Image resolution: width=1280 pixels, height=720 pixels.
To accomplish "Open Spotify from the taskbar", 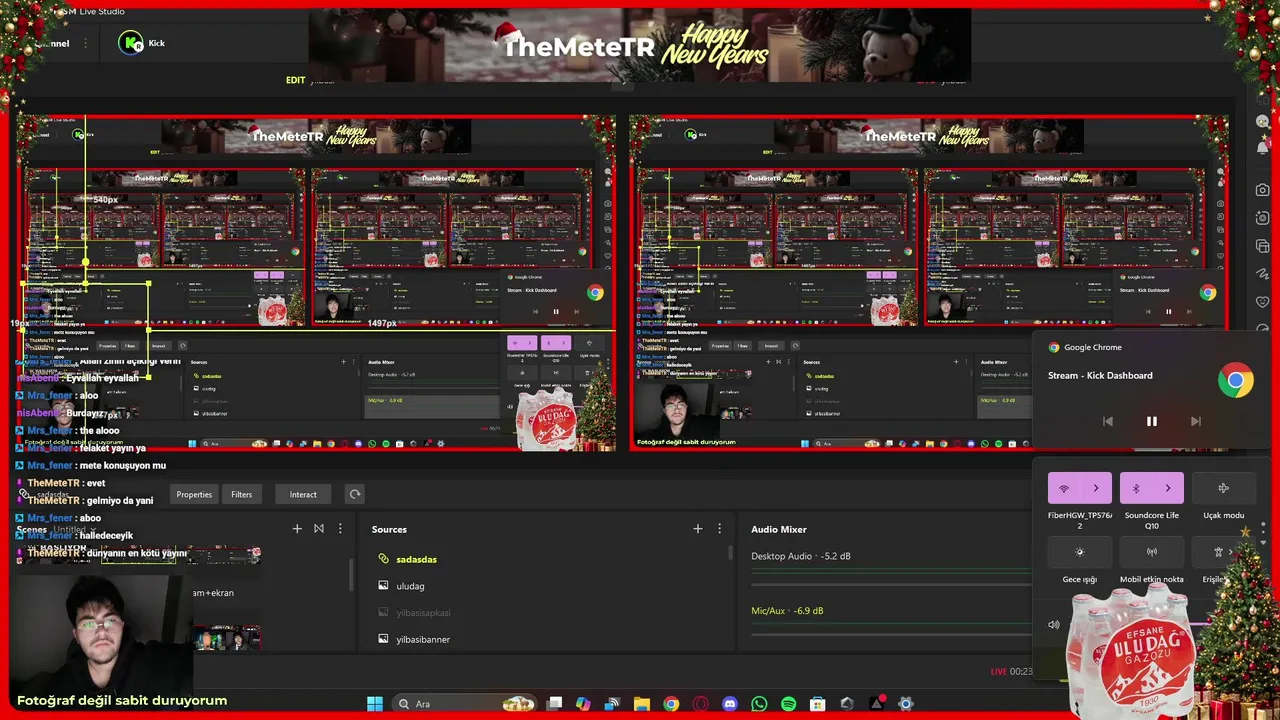I will 788,704.
